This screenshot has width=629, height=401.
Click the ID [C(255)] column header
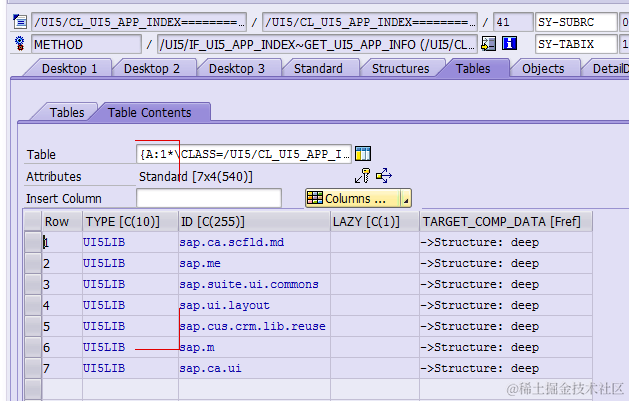point(254,221)
